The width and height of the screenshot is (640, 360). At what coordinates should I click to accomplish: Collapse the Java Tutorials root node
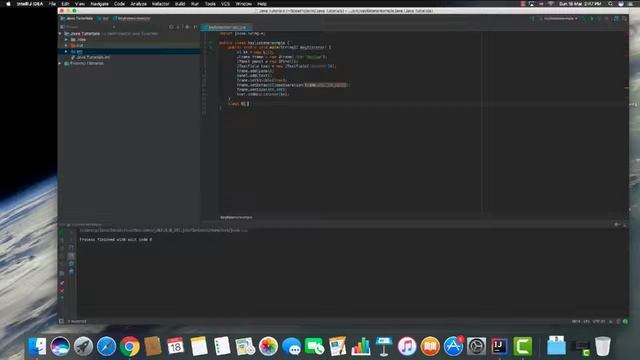[x=60, y=33]
